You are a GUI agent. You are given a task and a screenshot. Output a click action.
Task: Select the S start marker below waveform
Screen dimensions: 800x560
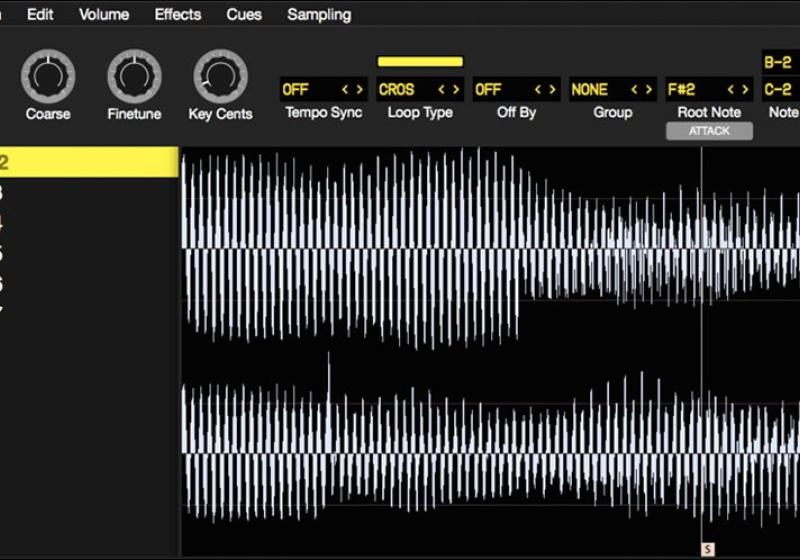(708, 549)
